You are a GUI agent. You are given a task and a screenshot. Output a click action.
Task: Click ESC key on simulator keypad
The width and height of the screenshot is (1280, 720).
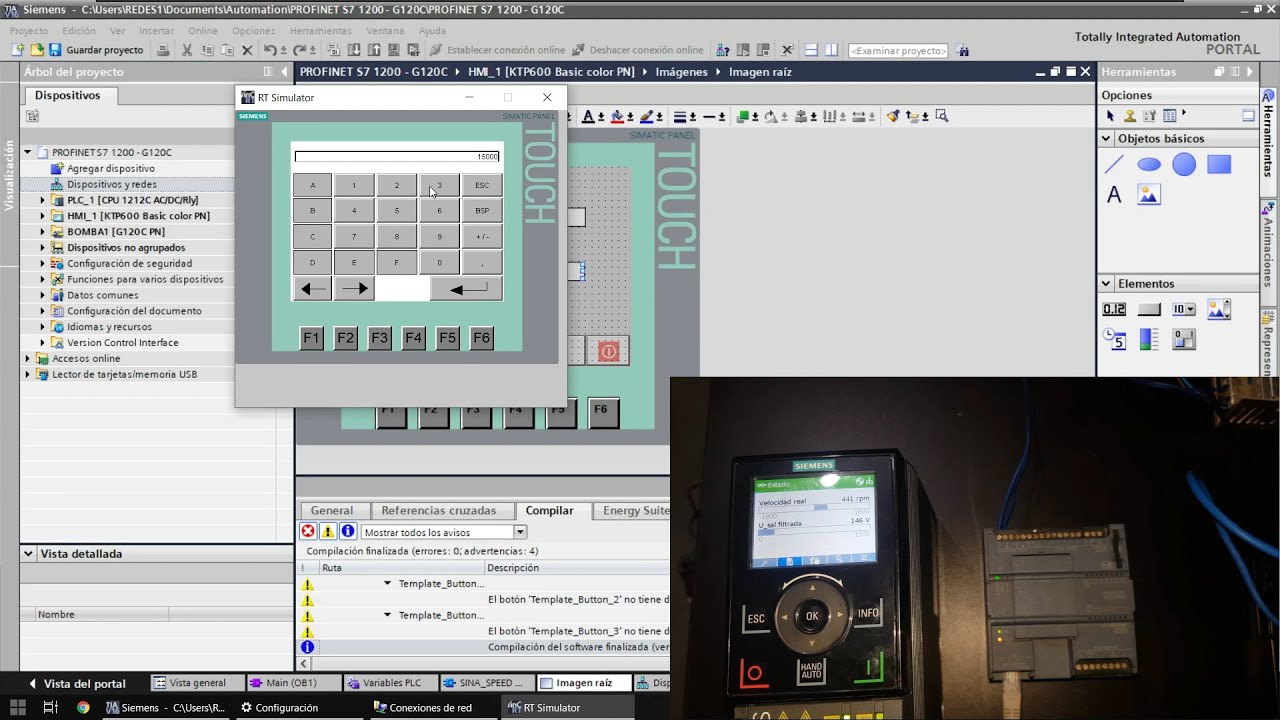coord(482,185)
